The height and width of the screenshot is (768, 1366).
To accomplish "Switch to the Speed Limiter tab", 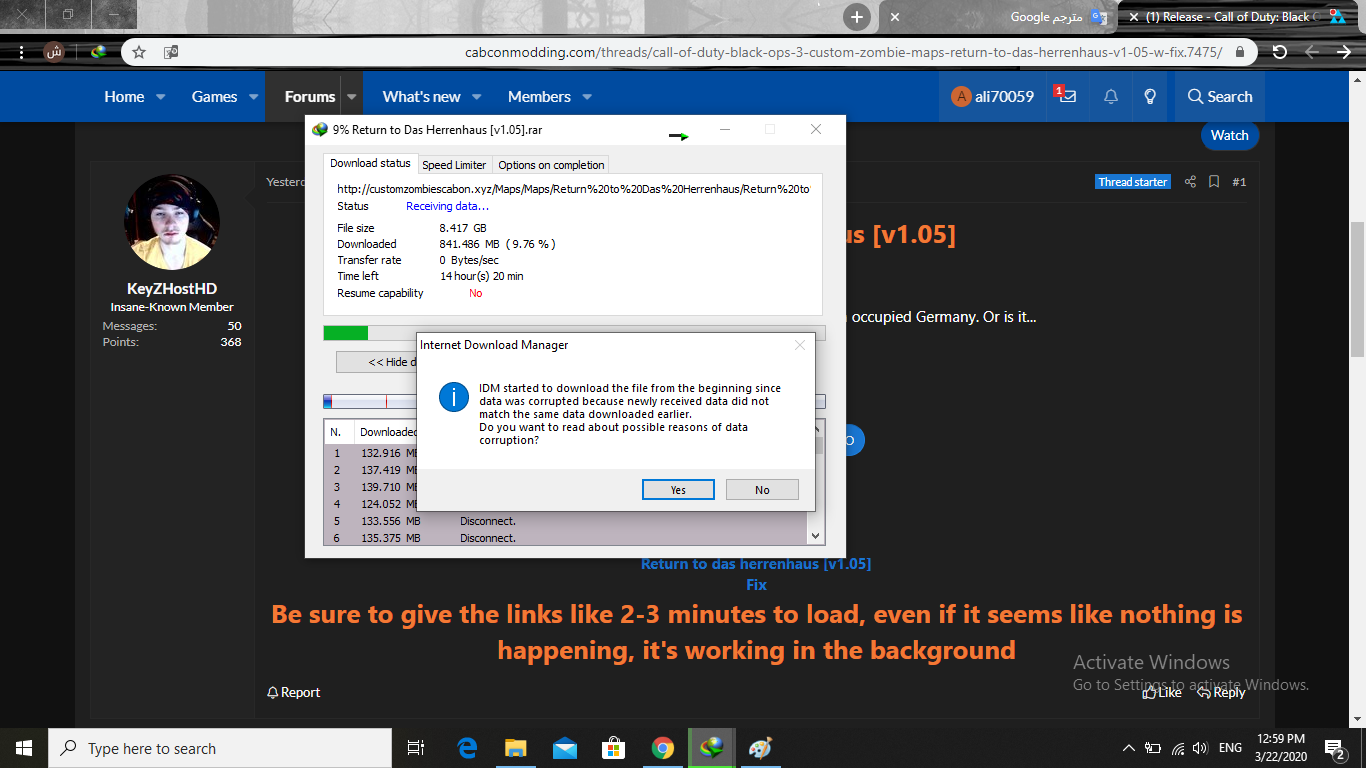I will tap(454, 165).
